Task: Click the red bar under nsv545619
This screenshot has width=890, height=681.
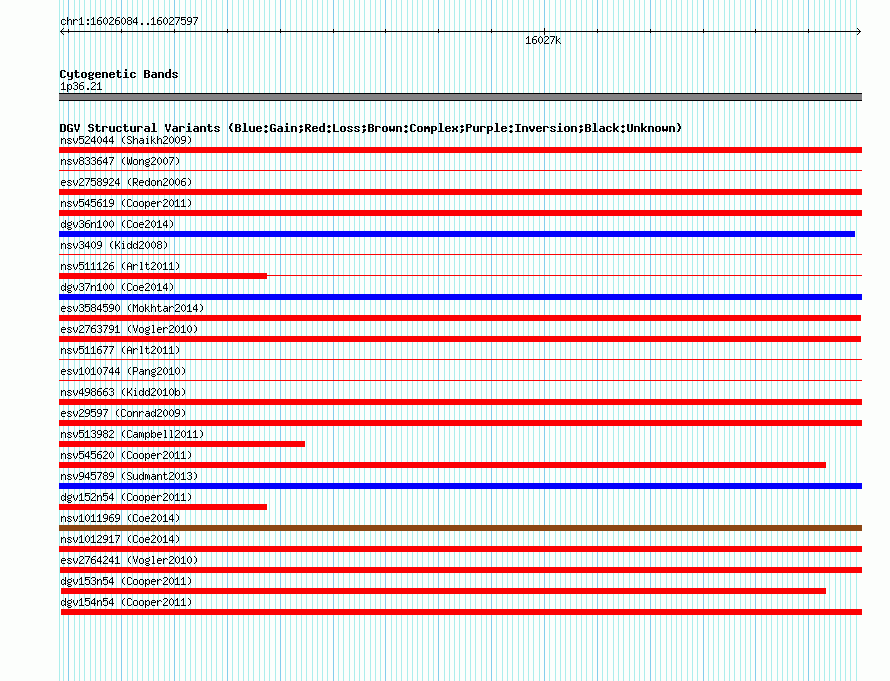Action: 460,213
